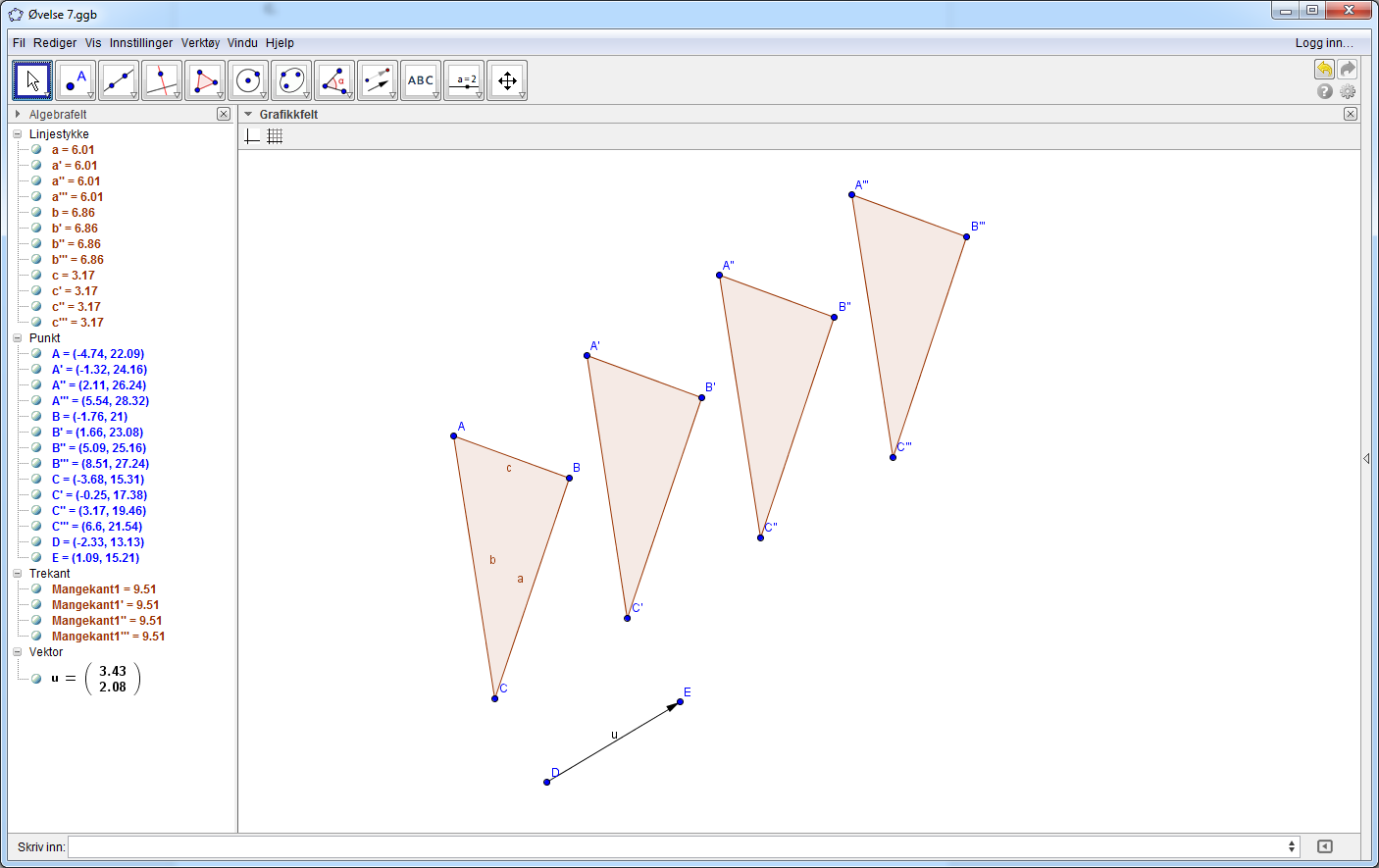1379x868 pixels.
Task: Open the settings gear icon
Action: click(1348, 91)
